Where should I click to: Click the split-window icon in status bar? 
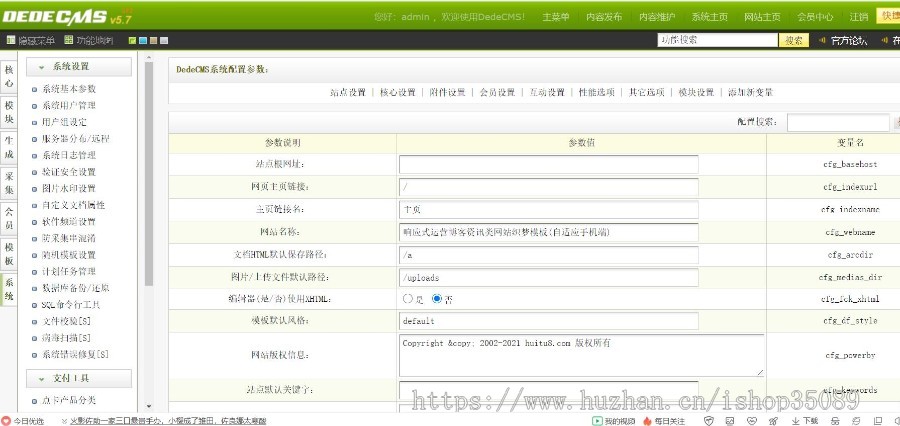878,421
